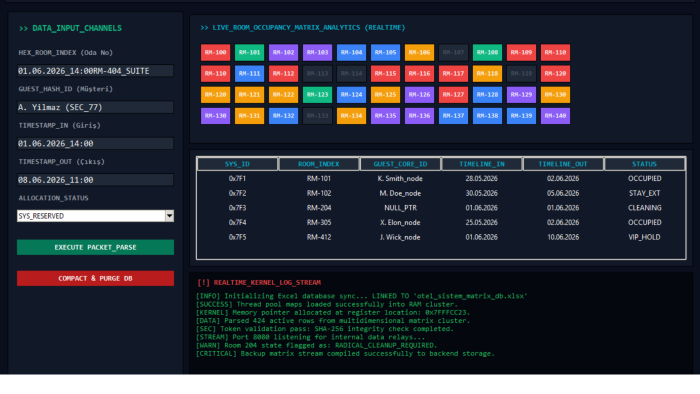The height and width of the screenshot is (394, 700).
Task: Select the purple RM-103 room tile
Action: pos(317,52)
